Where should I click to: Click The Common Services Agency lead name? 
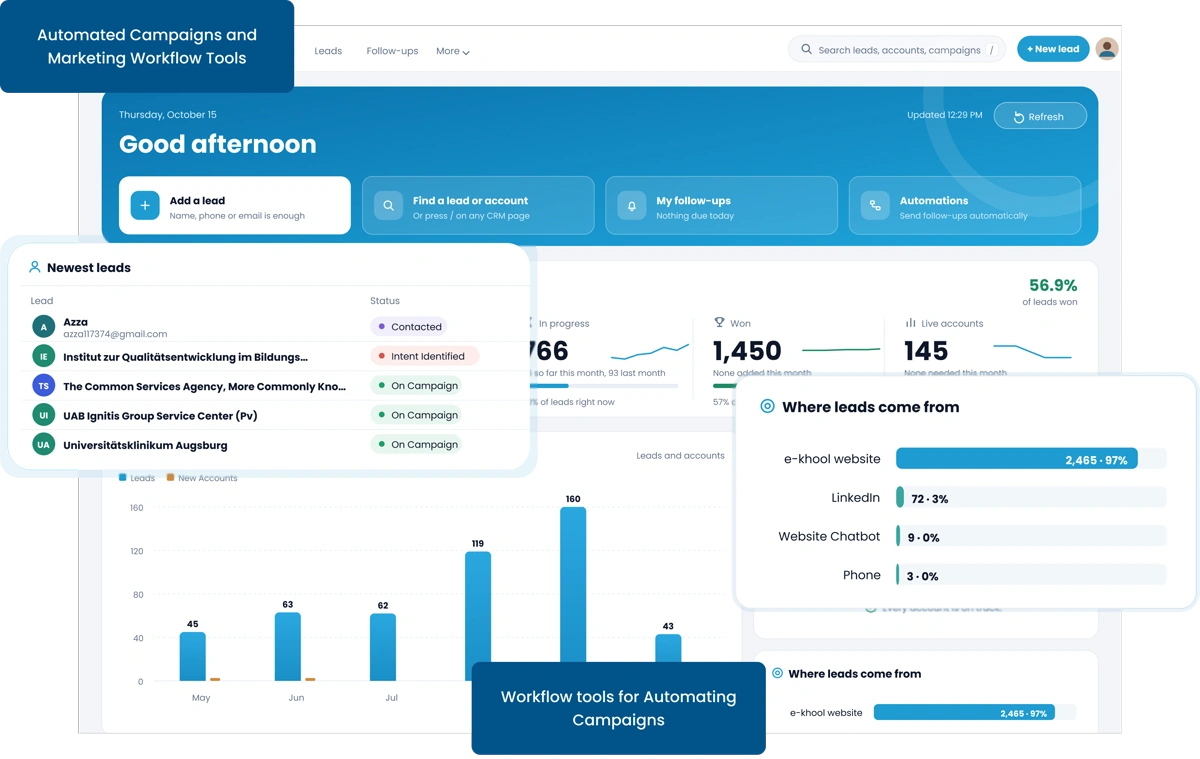click(x=204, y=386)
